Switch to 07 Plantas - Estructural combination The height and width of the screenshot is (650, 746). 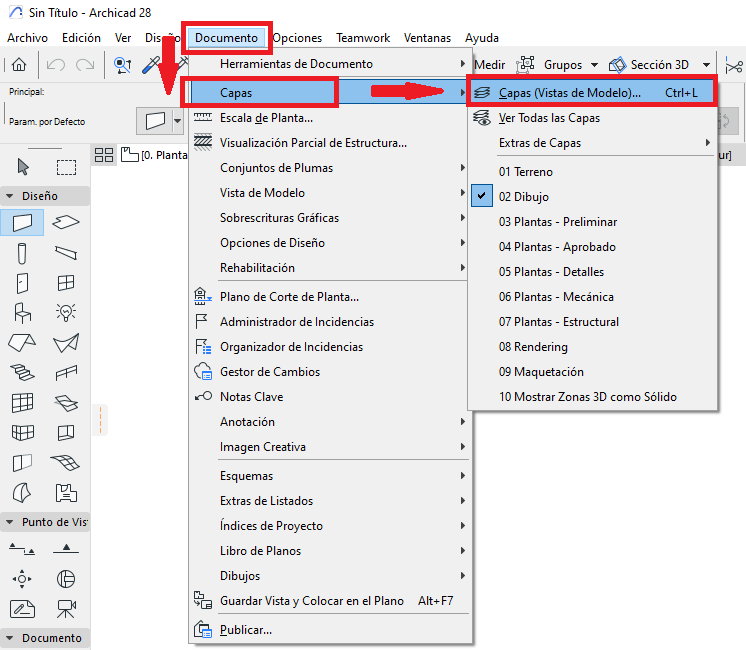coord(559,322)
